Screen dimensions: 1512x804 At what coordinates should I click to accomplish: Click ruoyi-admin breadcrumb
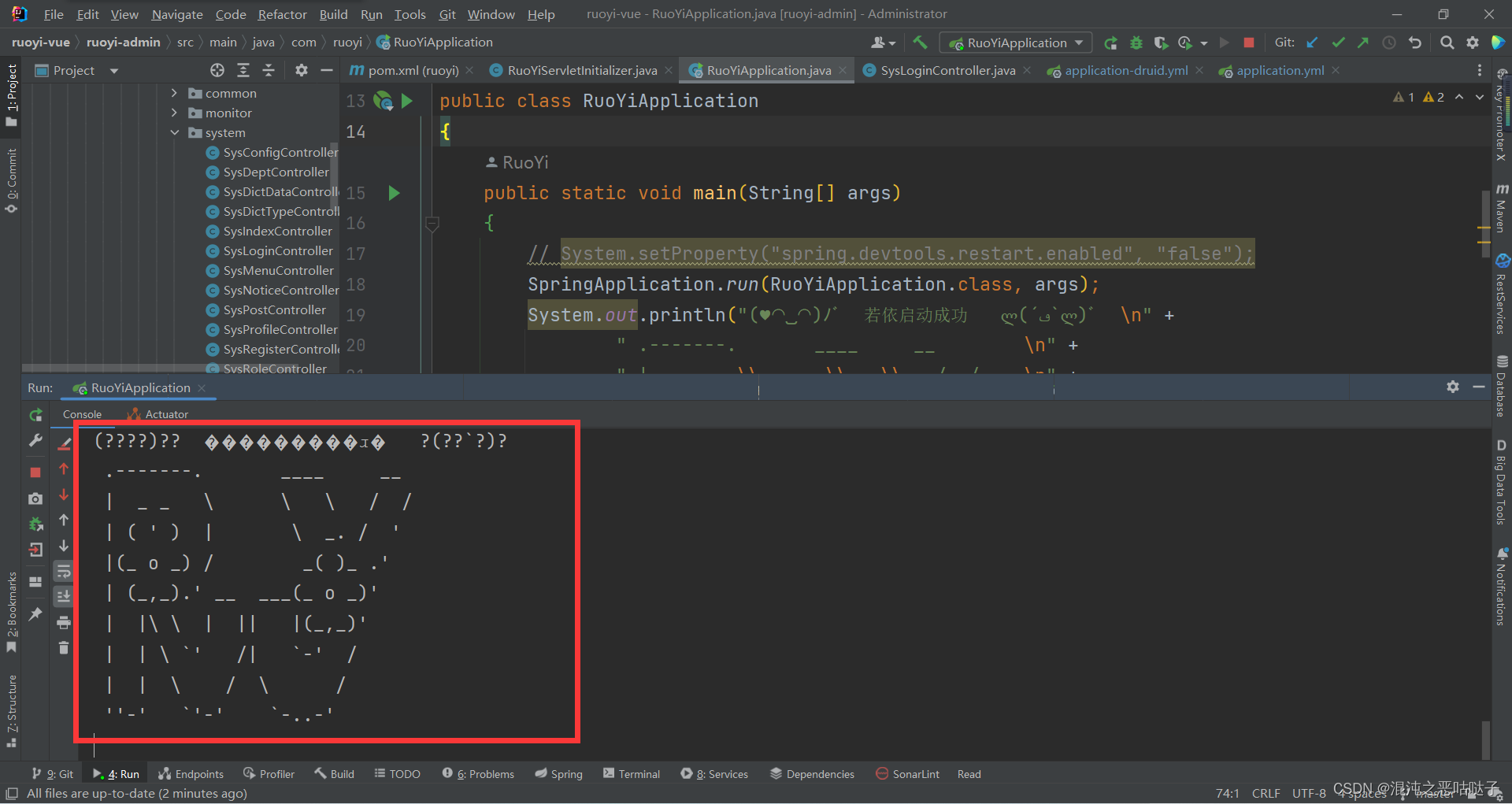(123, 42)
